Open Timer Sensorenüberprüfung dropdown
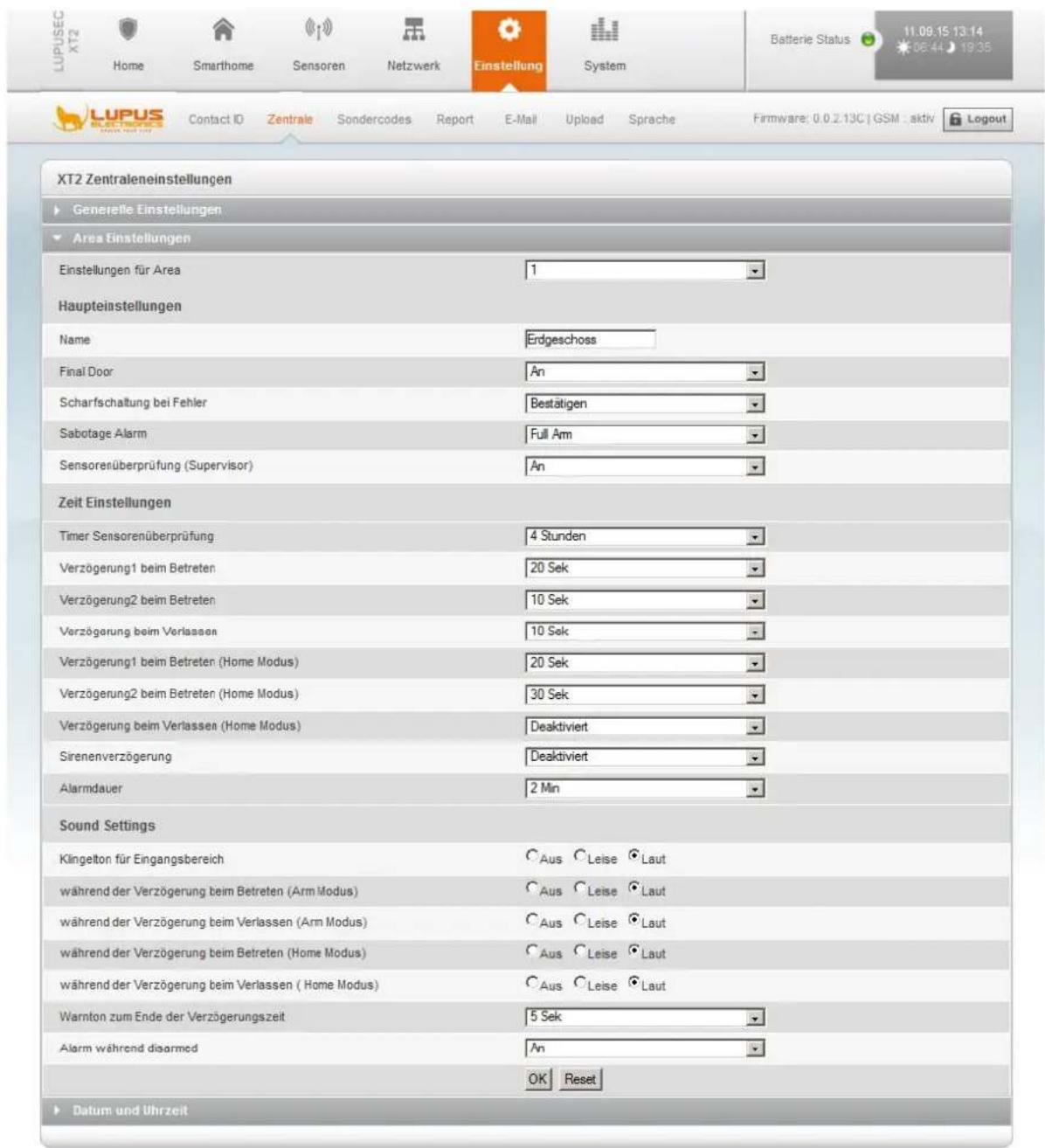The image size is (1045, 1148). pos(645,536)
